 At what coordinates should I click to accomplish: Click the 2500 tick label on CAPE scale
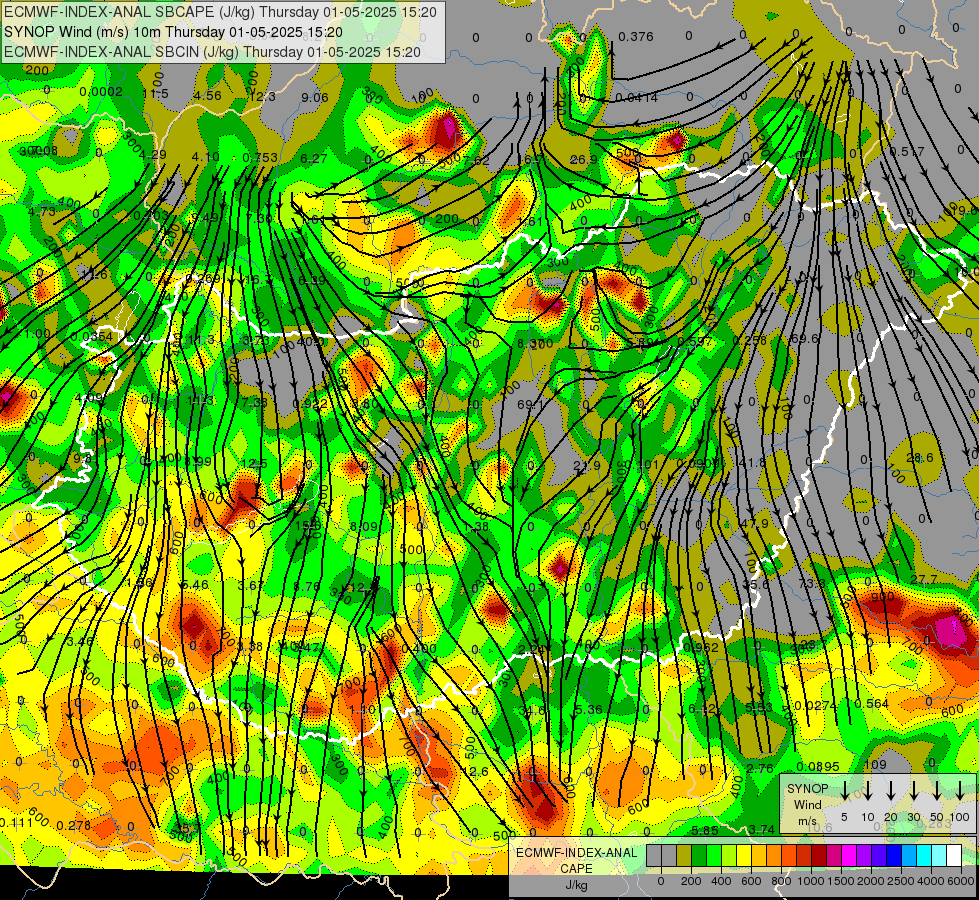901,881
